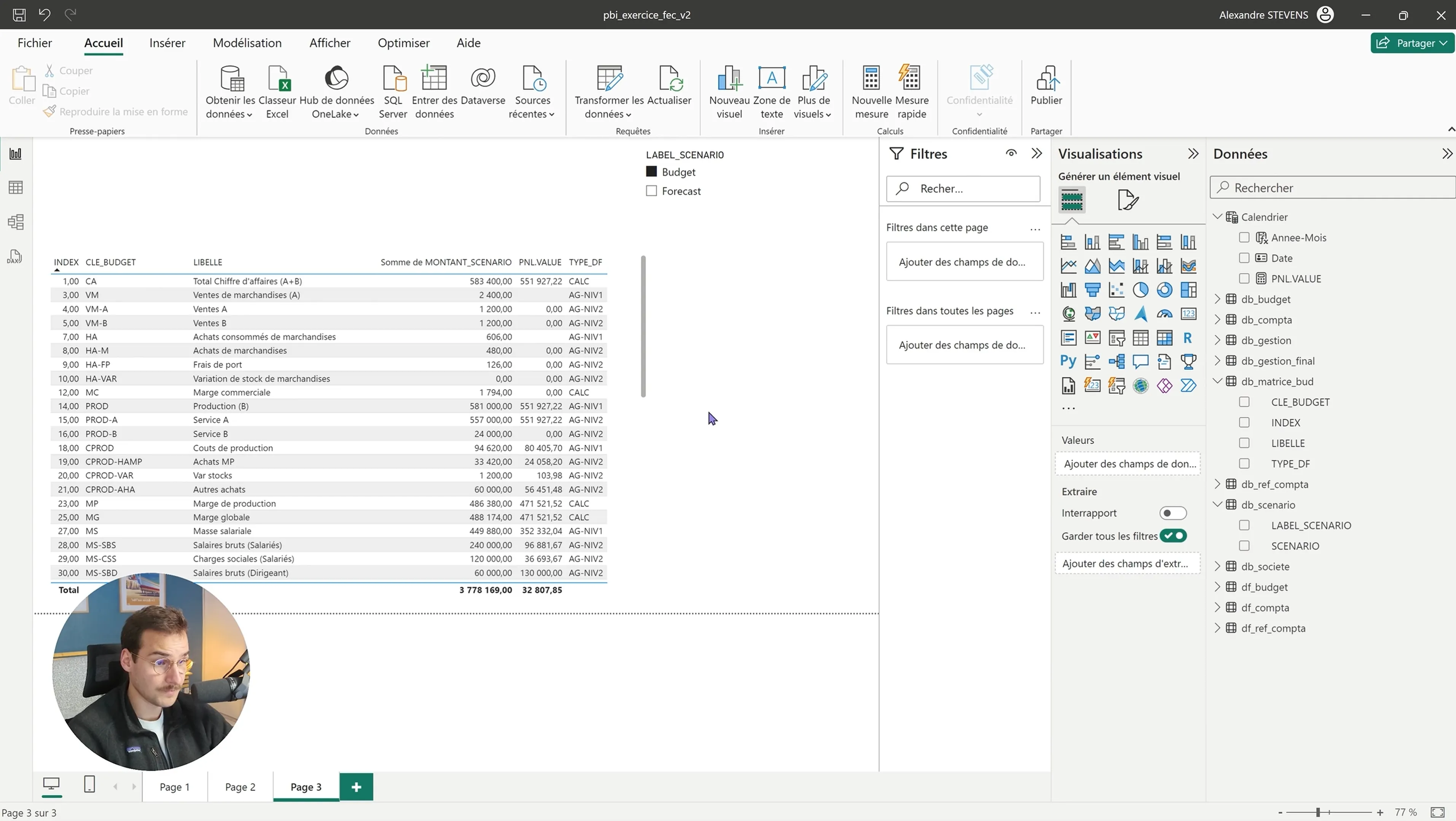This screenshot has height=821, width=1456.
Task: Switch to the Modélisation ribbon tab
Action: (247, 43)
